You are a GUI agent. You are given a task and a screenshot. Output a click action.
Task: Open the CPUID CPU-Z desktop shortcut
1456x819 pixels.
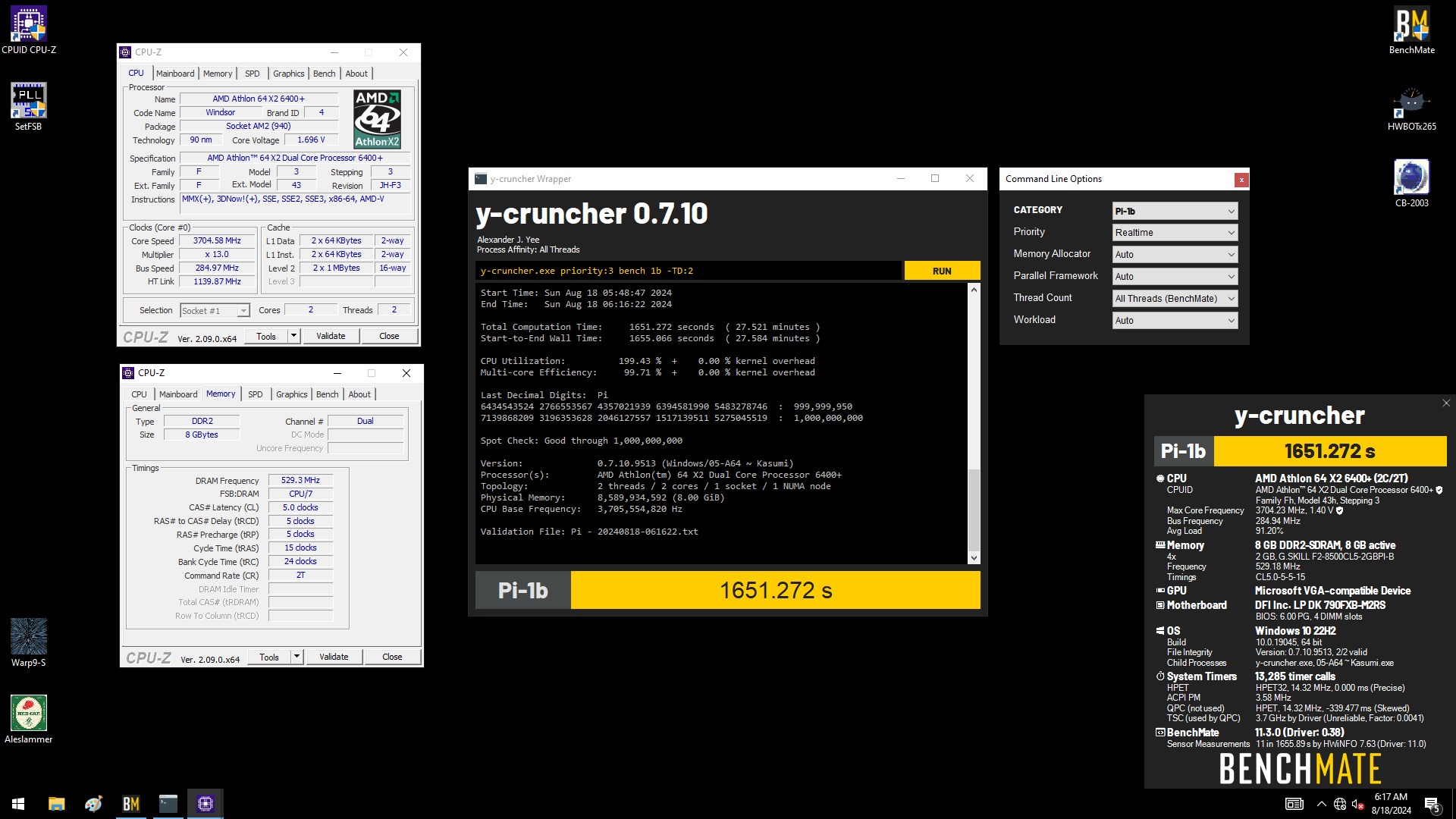pos(28,30)
